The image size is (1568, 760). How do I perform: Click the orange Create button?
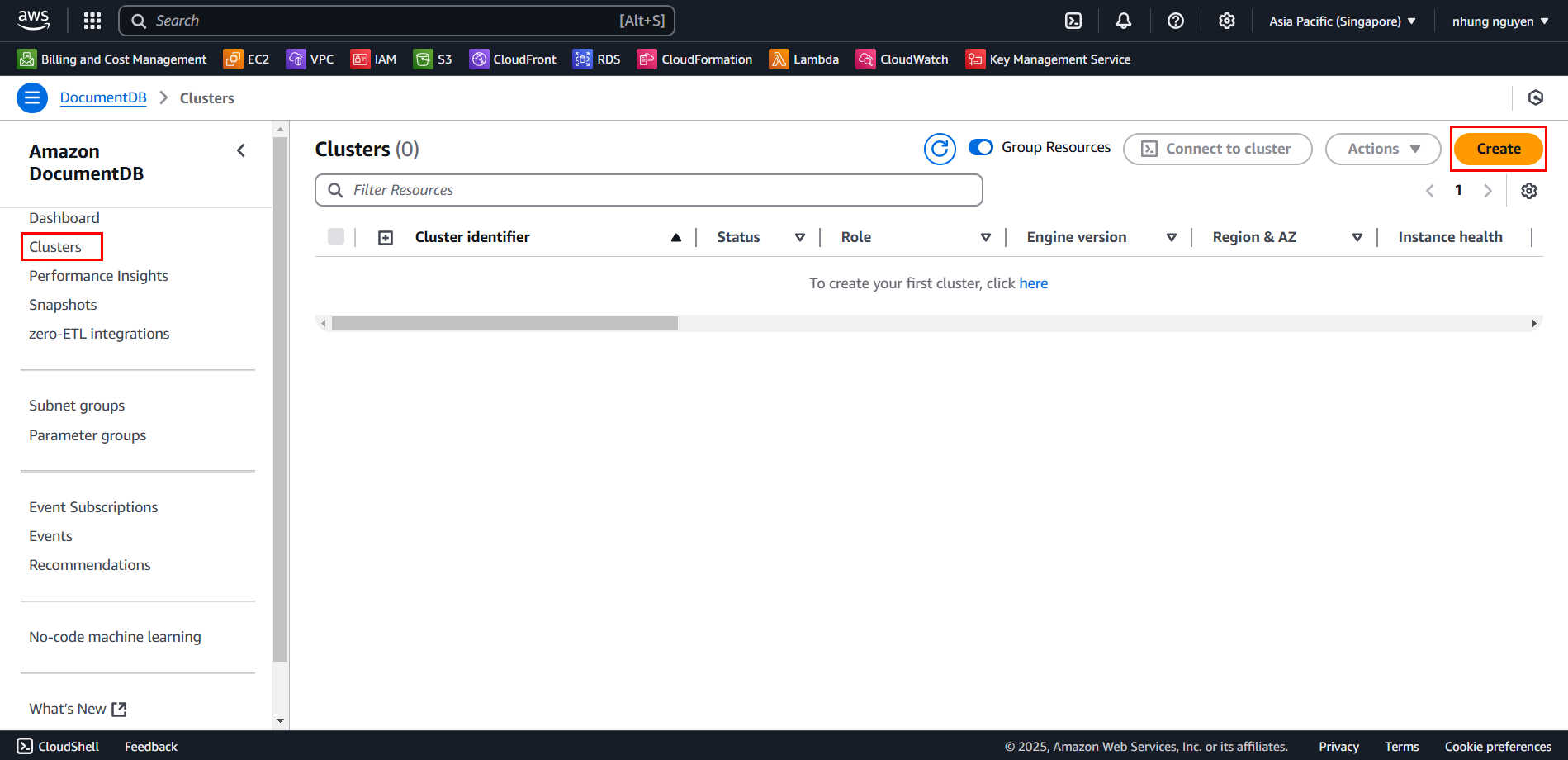[1498, 149]
